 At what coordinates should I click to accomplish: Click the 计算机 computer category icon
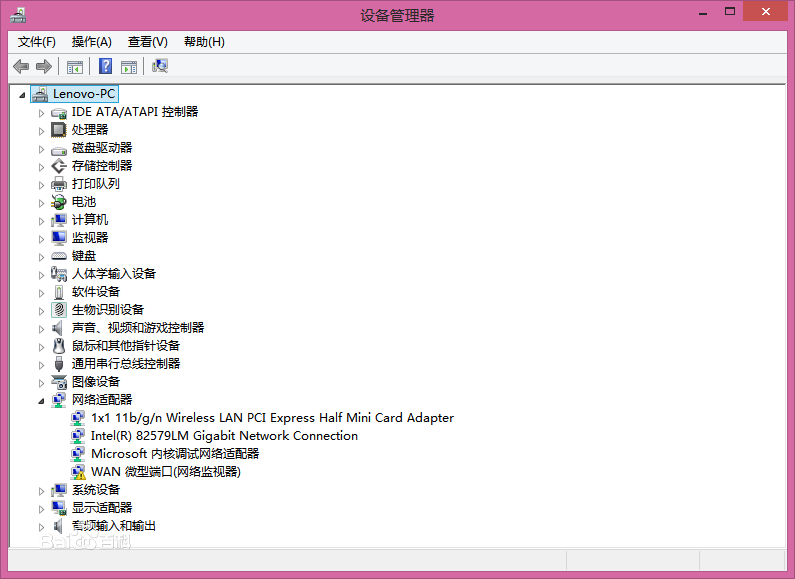click(59, 220)
